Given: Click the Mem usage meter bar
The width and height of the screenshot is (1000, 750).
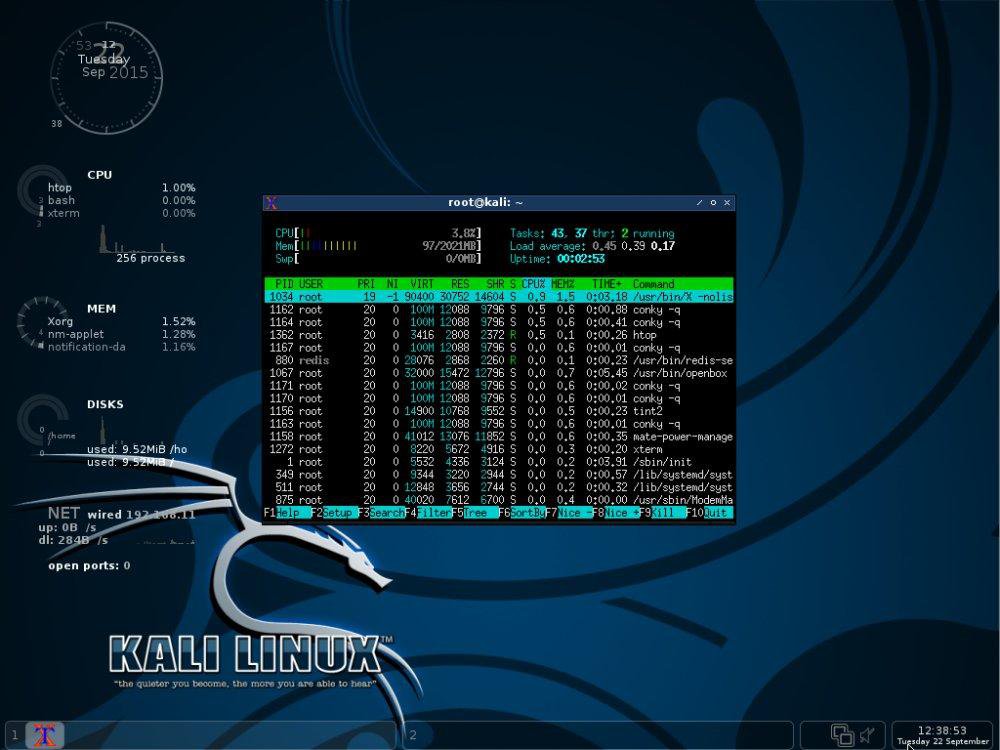Looking at the screenshot, I should tap(378, 246).
